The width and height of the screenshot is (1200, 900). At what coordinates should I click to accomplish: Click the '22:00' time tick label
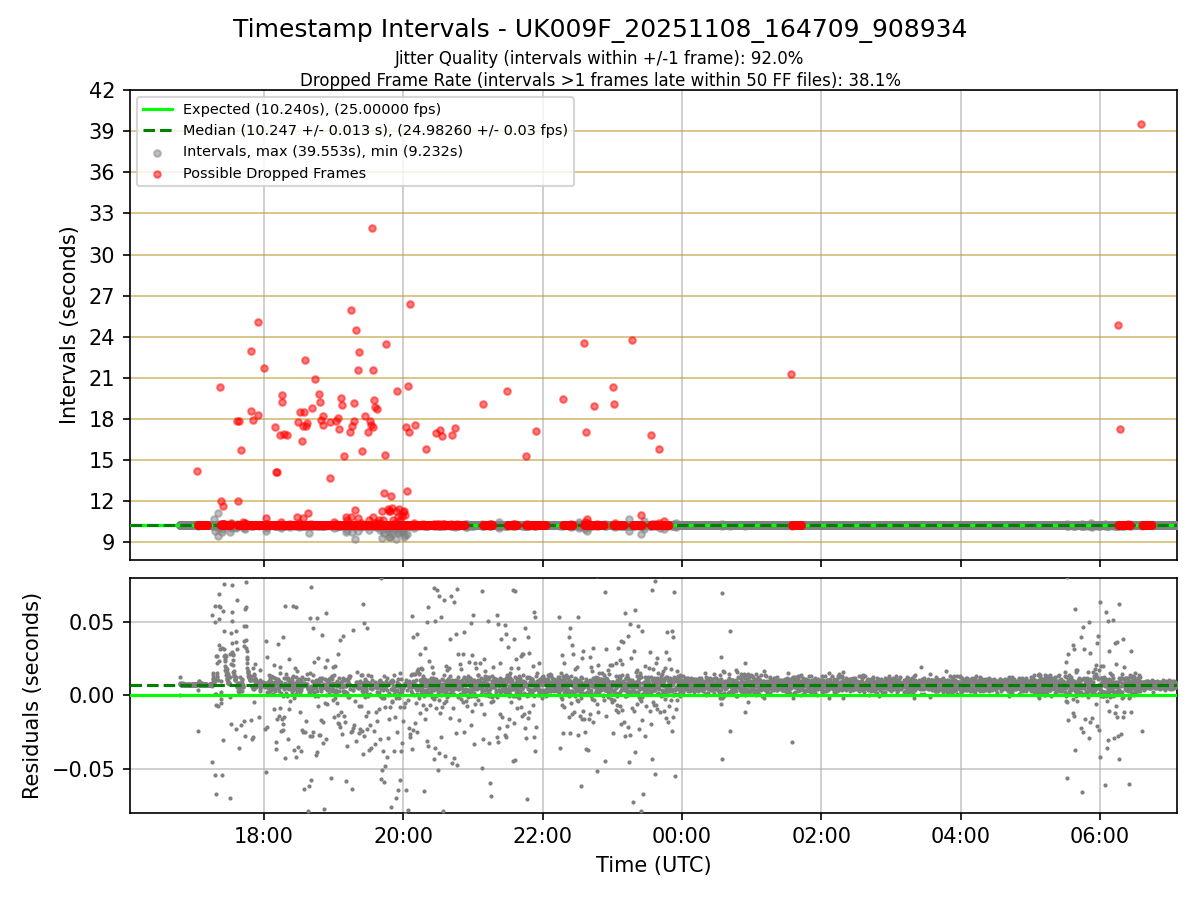tap(542, 836)
